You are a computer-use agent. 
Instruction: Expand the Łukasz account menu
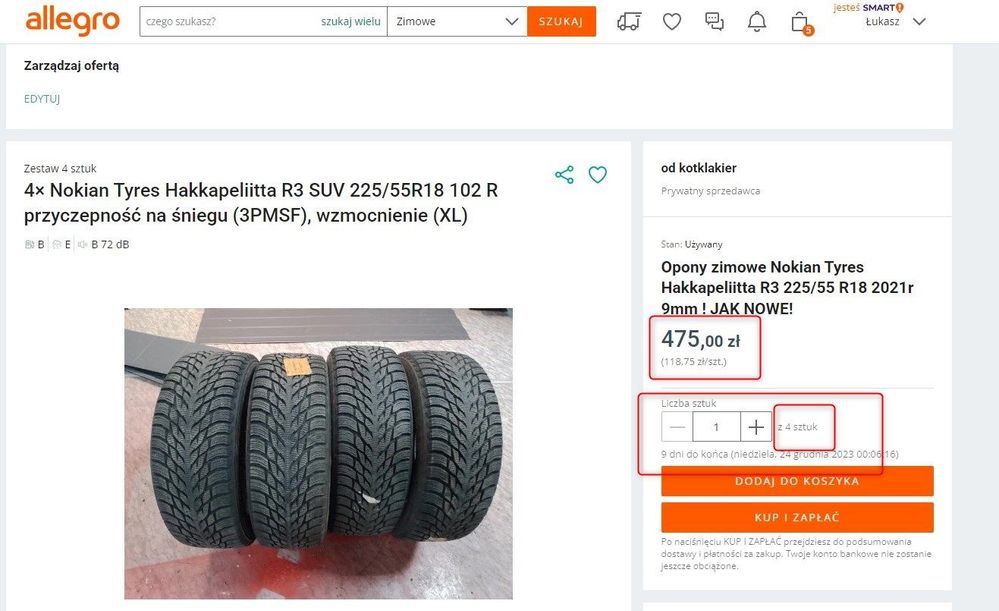[x=895, y=22]
